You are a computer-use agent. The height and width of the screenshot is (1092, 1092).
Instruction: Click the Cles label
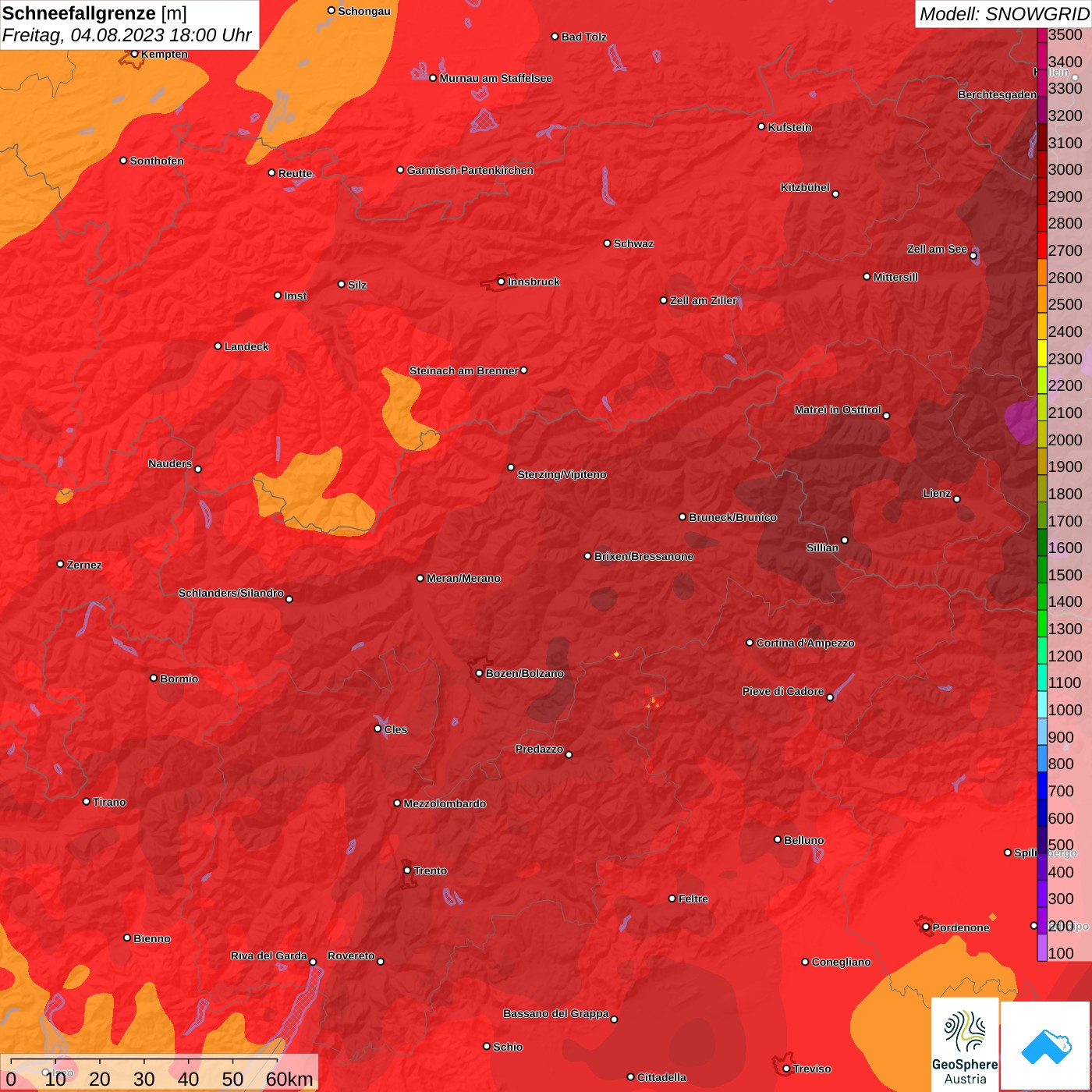pyautogui.click(x=395, y=729)
